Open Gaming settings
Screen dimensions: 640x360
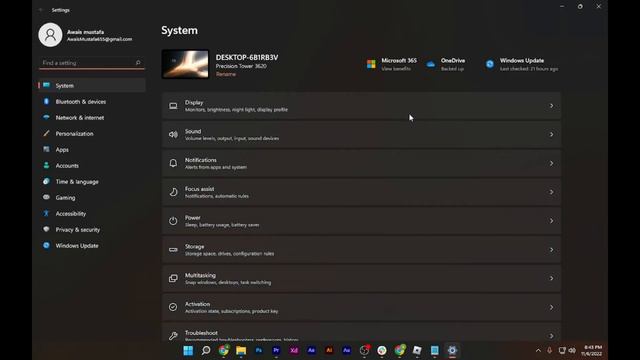point(92,198)
